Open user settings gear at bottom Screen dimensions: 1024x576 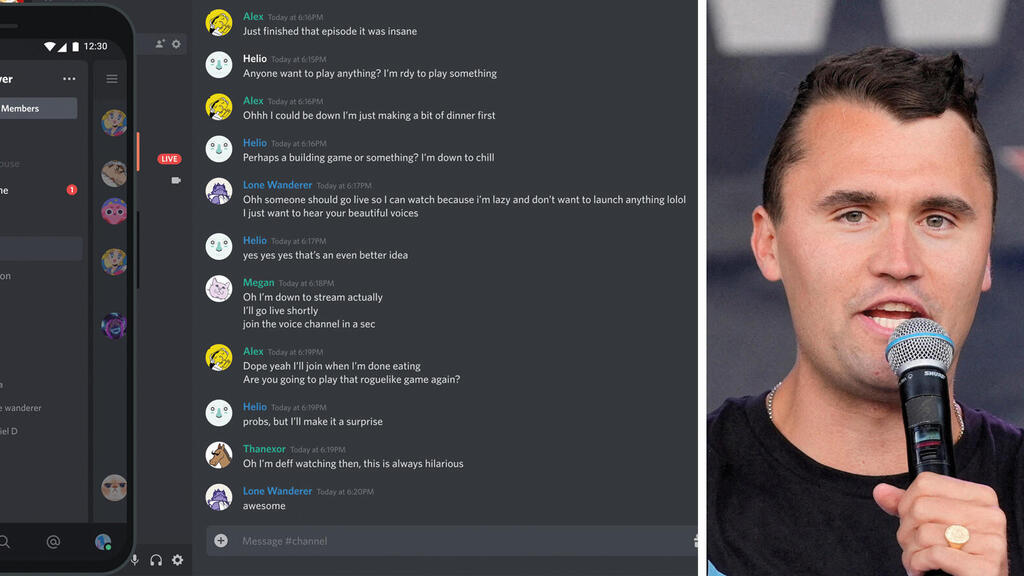click(x=178, y=560)
